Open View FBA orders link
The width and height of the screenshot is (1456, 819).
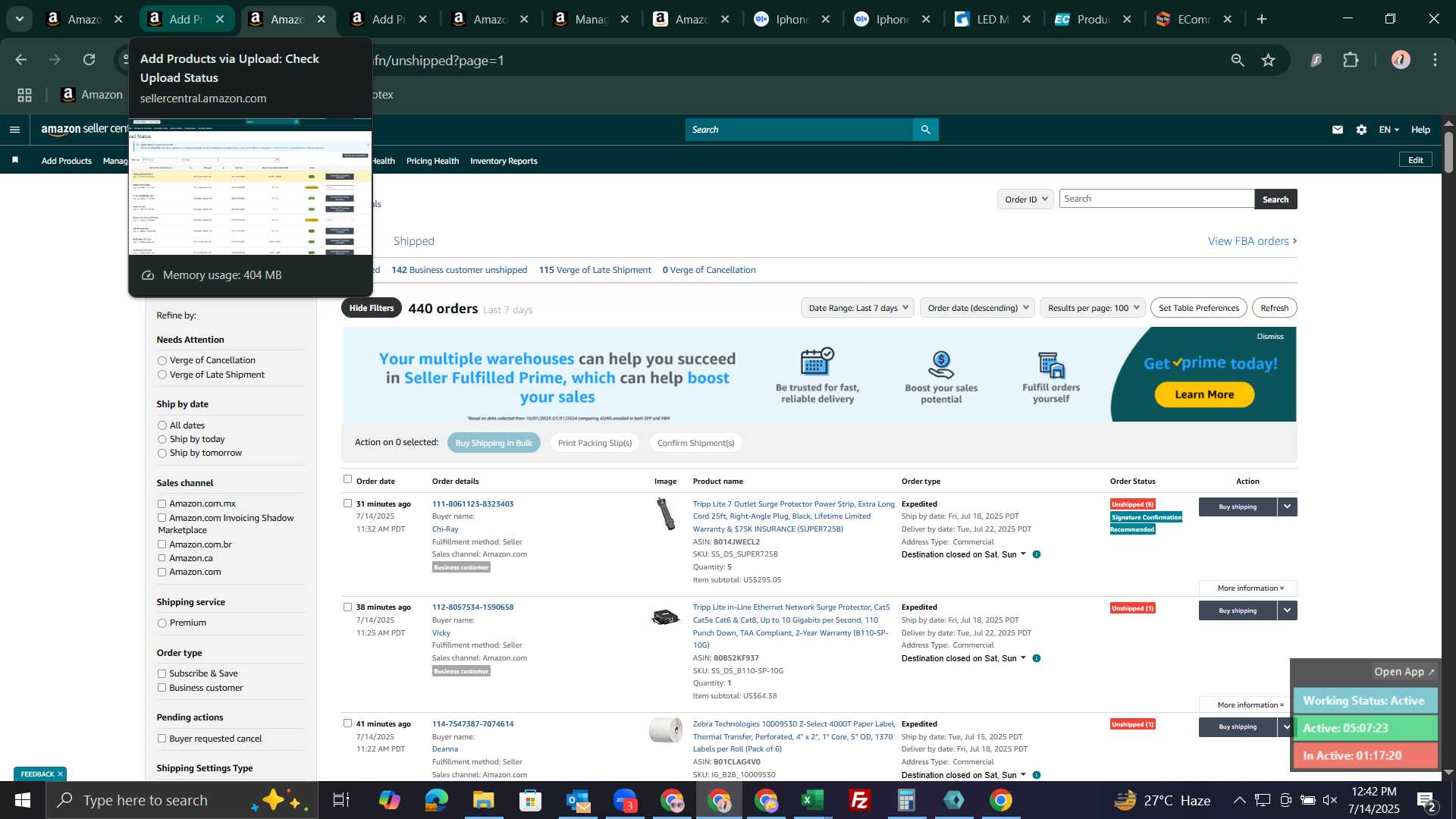pos(1252,241)
